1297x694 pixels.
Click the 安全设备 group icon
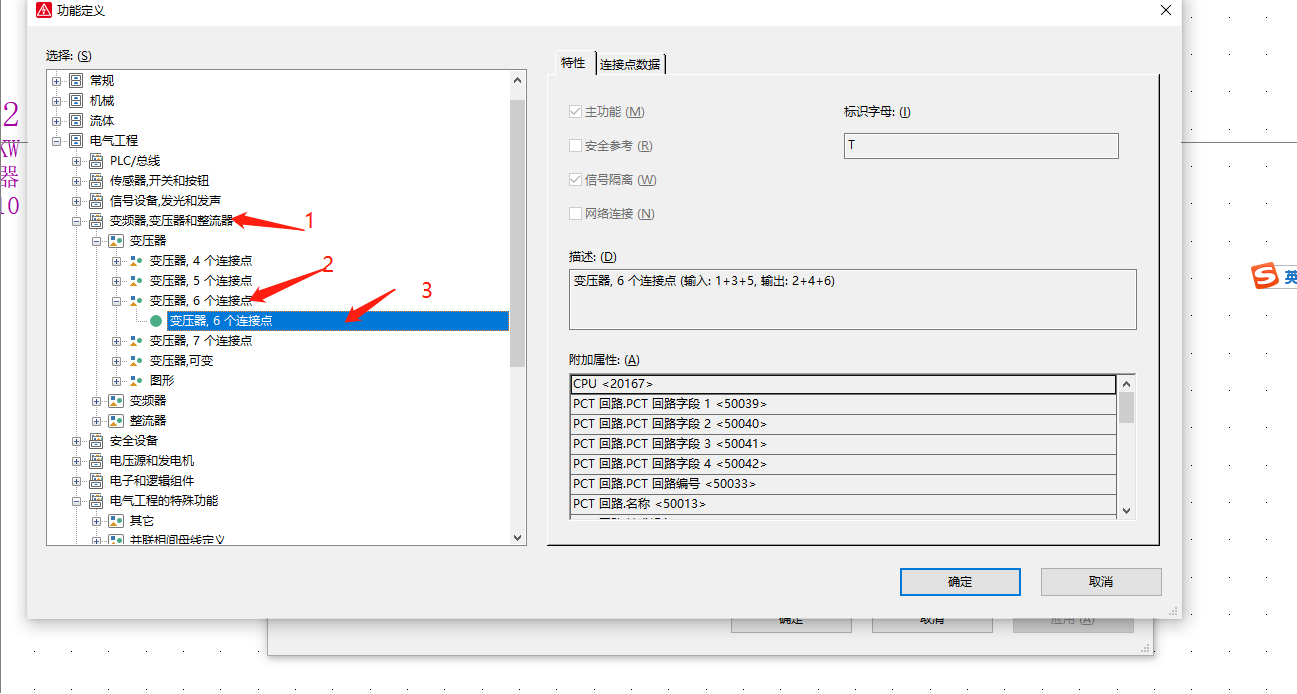click(96, 441)
